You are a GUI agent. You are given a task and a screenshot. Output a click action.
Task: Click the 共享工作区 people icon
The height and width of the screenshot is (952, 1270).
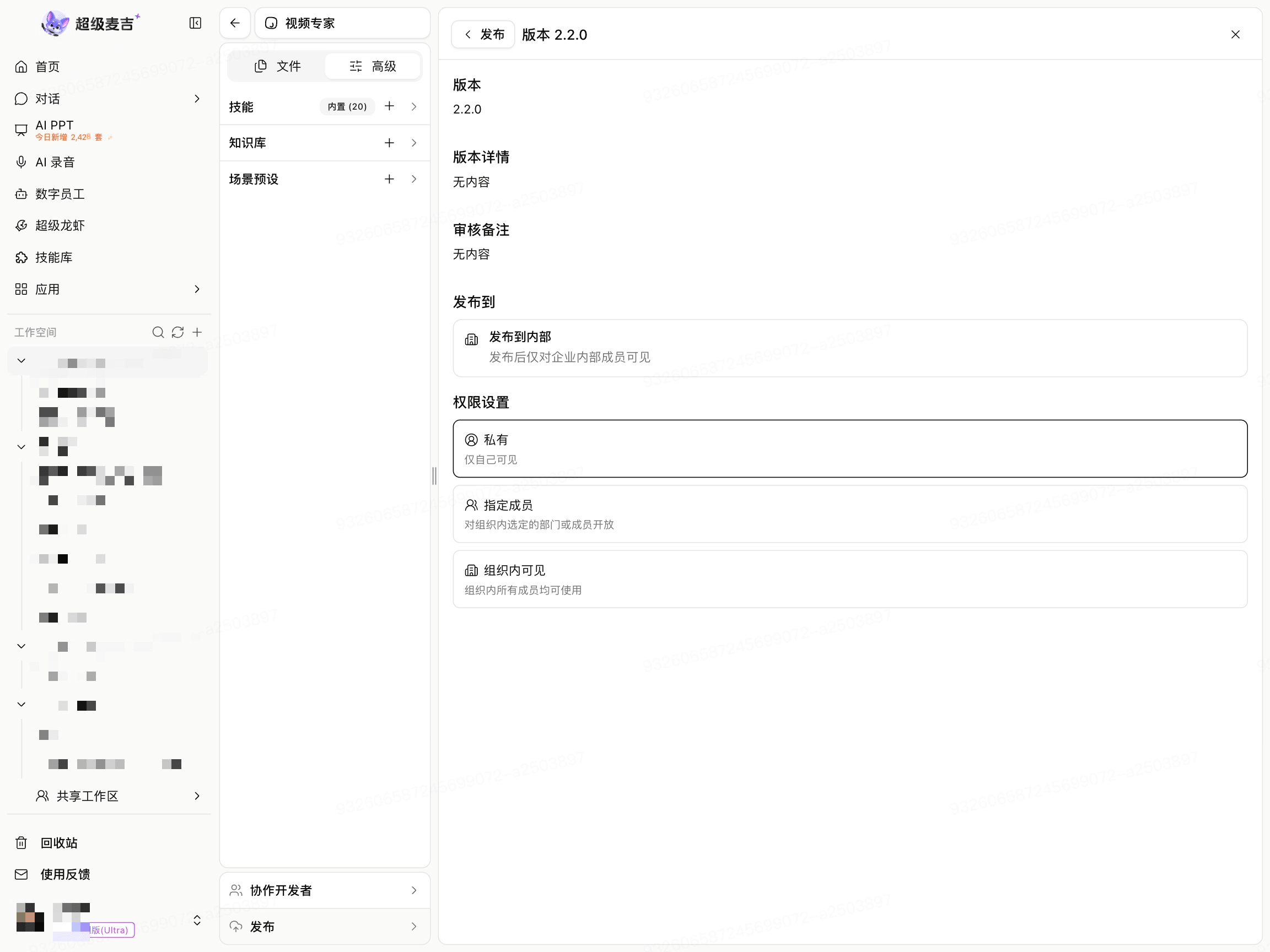42,796
